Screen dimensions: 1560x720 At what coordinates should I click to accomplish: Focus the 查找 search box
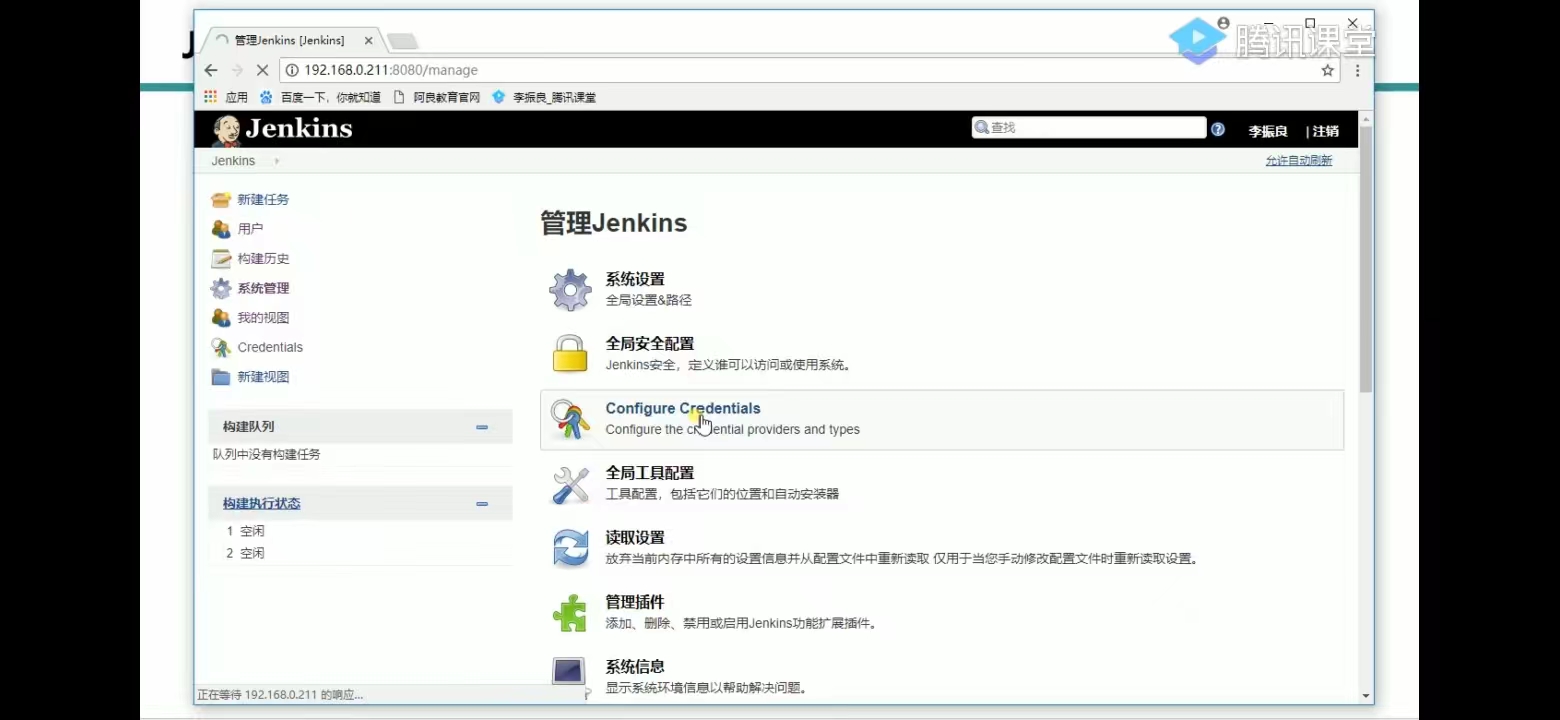pyautogui.click(x=1089, y=128)
